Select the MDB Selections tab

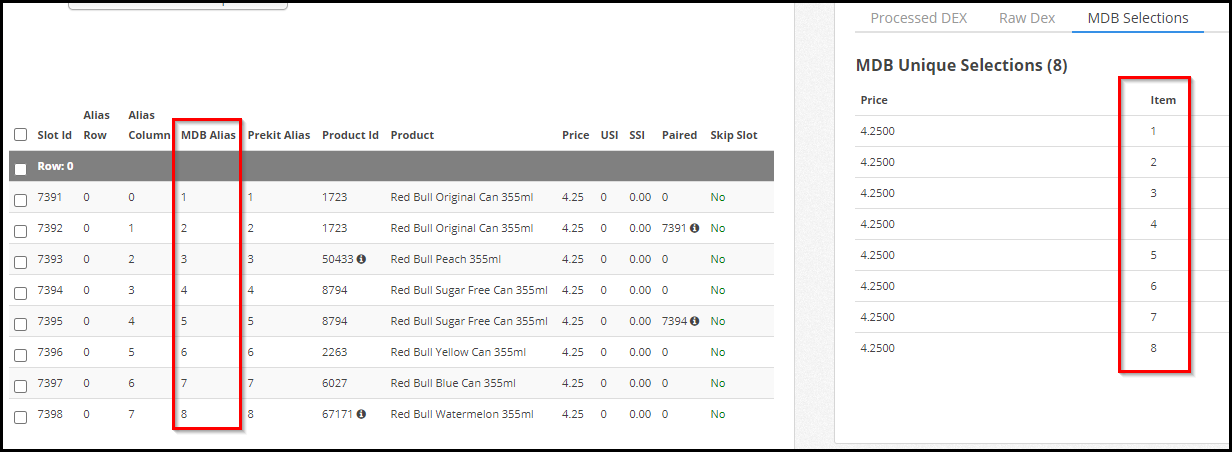(1138, 18)
